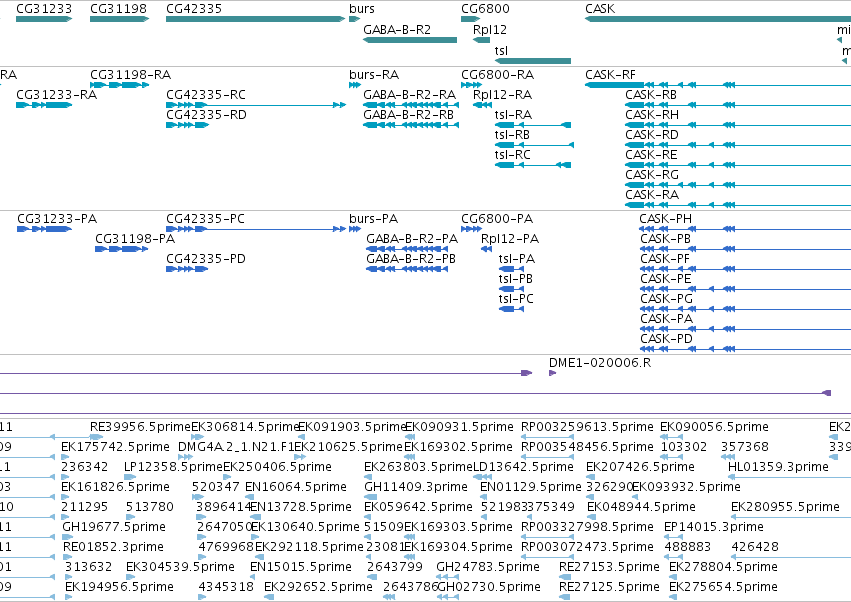Image resolution: width=851 pixels, height=602 pixels.
Task: Open the Rpl12-PA protein label
Action: coord(510,239)
